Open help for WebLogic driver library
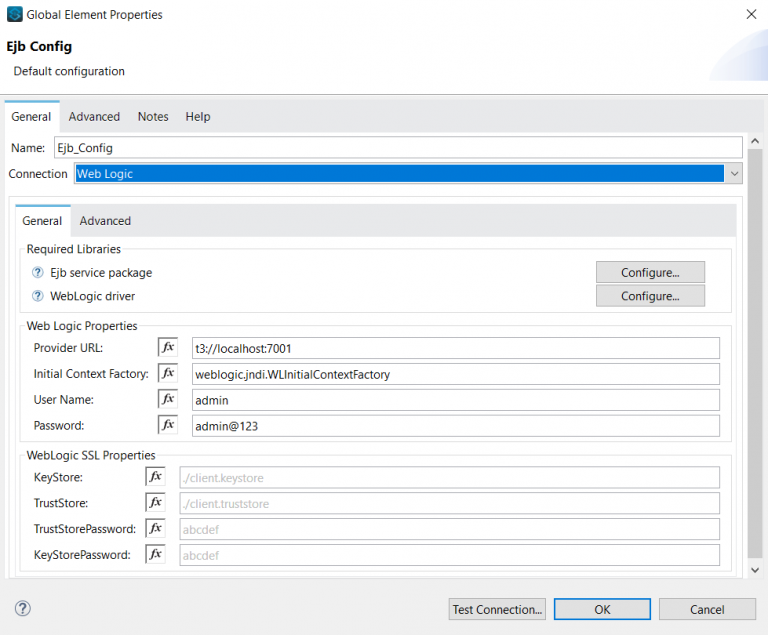Viewport: 768px width, 635px height. point(38,296)
